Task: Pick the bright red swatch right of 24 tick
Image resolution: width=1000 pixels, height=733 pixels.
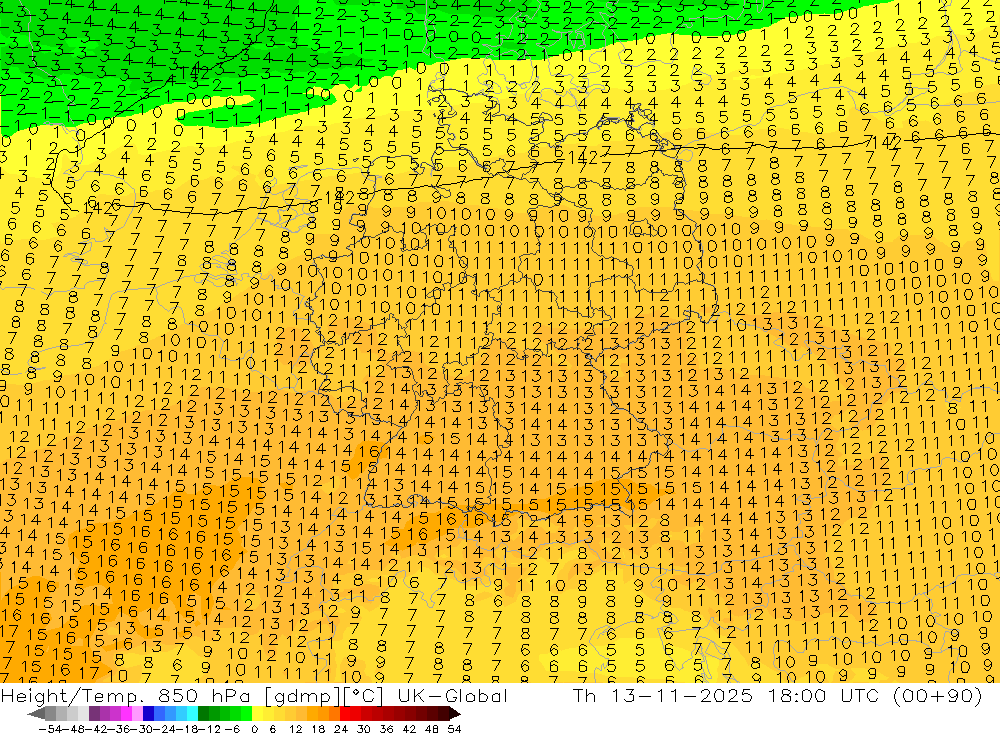Action: [x=345, y=714]
